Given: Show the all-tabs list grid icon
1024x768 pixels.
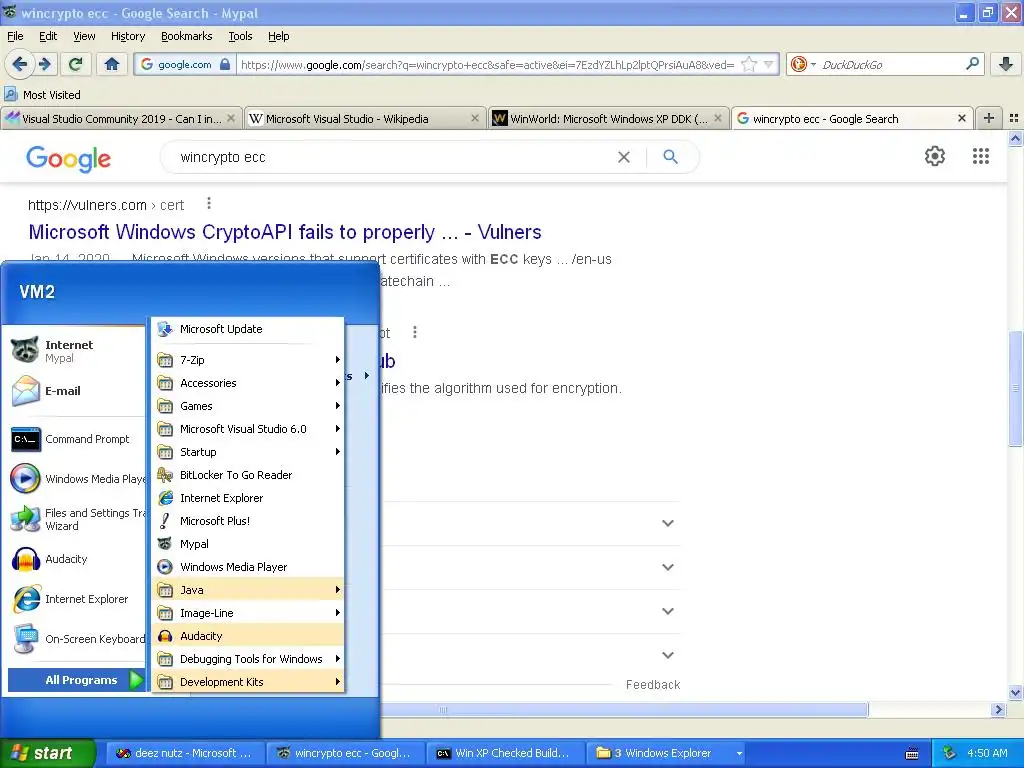Looking at the screenshot, I should click(x=1014, y=118).
